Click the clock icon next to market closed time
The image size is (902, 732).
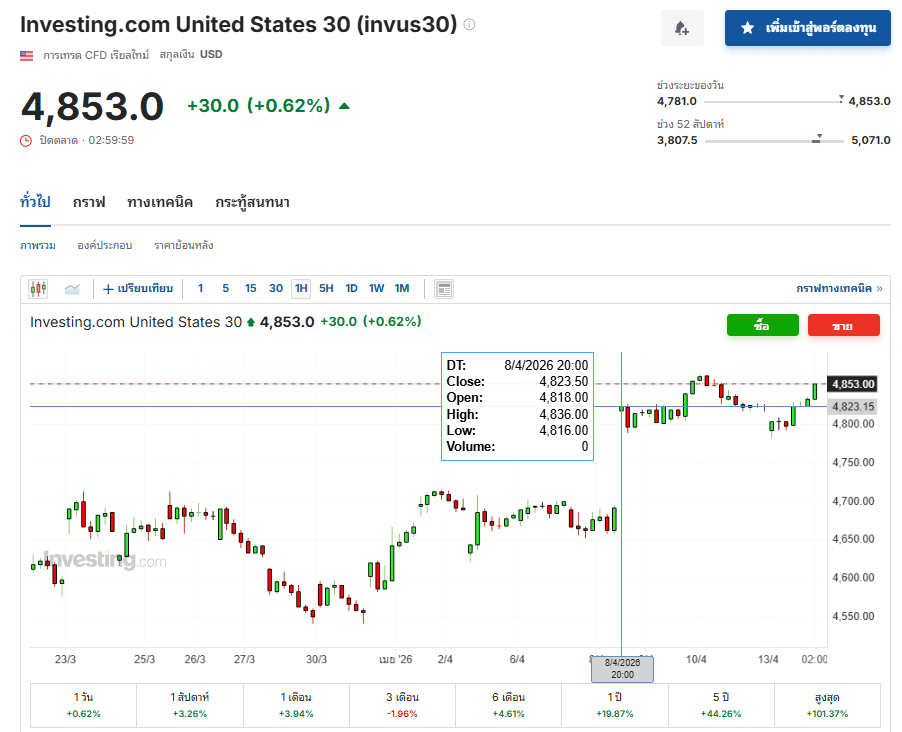click(26, 140)
